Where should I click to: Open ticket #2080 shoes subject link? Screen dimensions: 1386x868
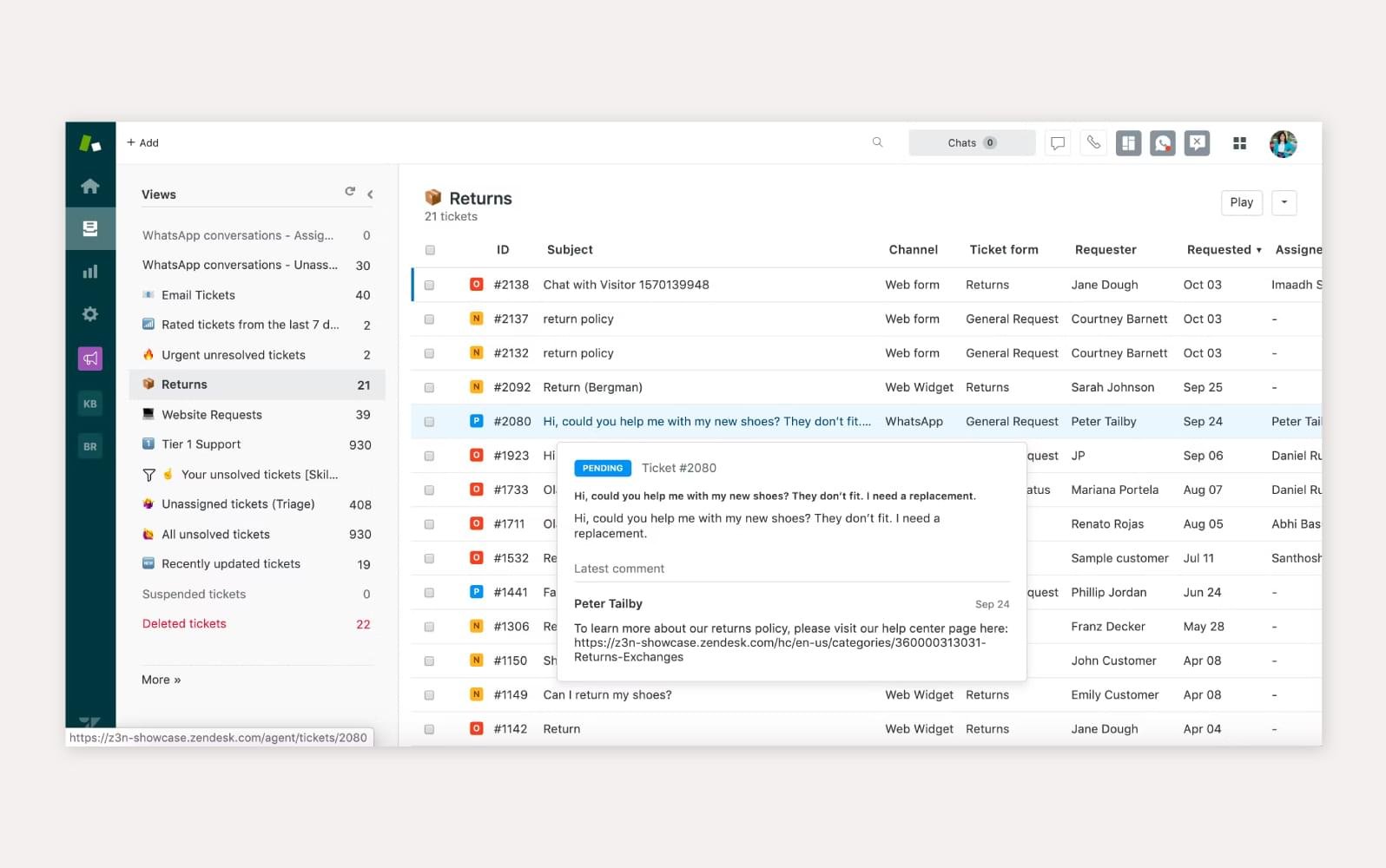(707, 421)
